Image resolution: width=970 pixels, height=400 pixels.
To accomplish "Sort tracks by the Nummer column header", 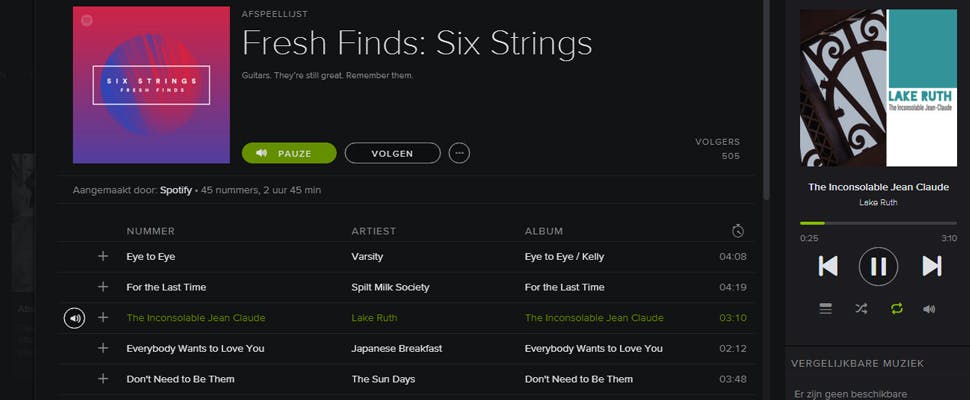I will (x=150, y=231).
